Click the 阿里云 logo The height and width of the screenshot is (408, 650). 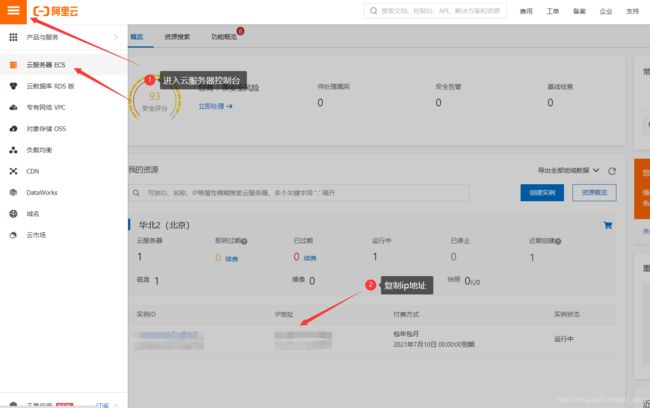coord(56,11)
